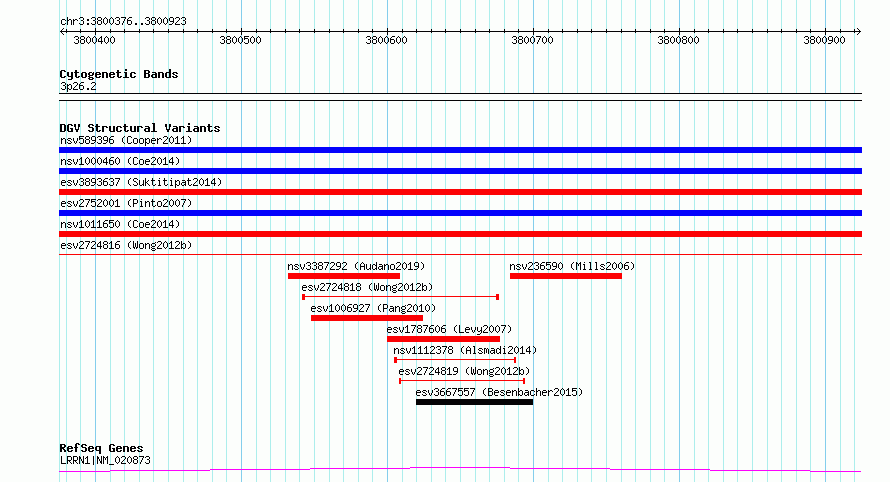Viewport: 890px width, 482px height.
Task: Open esv3893637 (Suktitipat2014) variant label
Action: click(x=141, y=182)
